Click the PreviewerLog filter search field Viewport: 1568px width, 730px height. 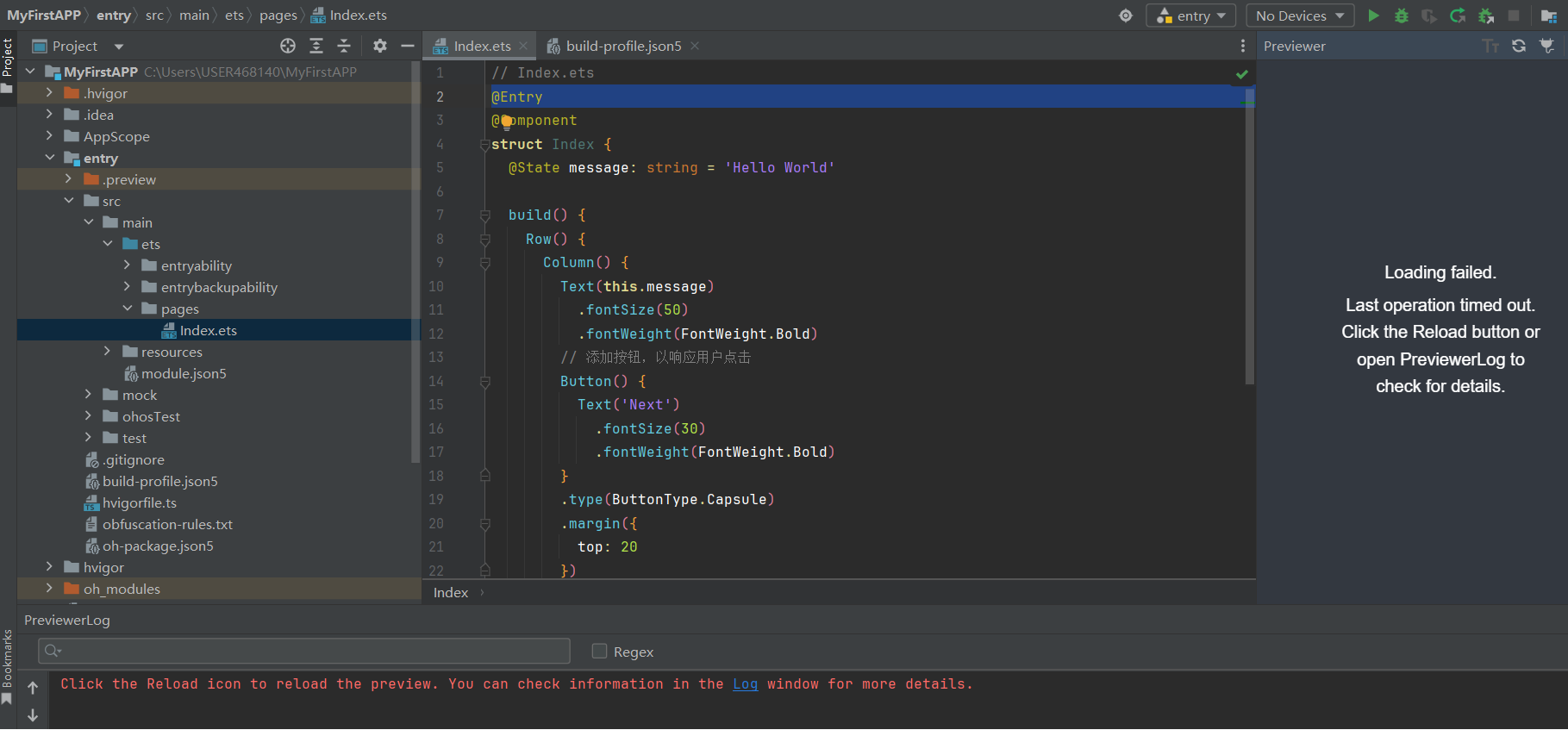tap(304, 651)
